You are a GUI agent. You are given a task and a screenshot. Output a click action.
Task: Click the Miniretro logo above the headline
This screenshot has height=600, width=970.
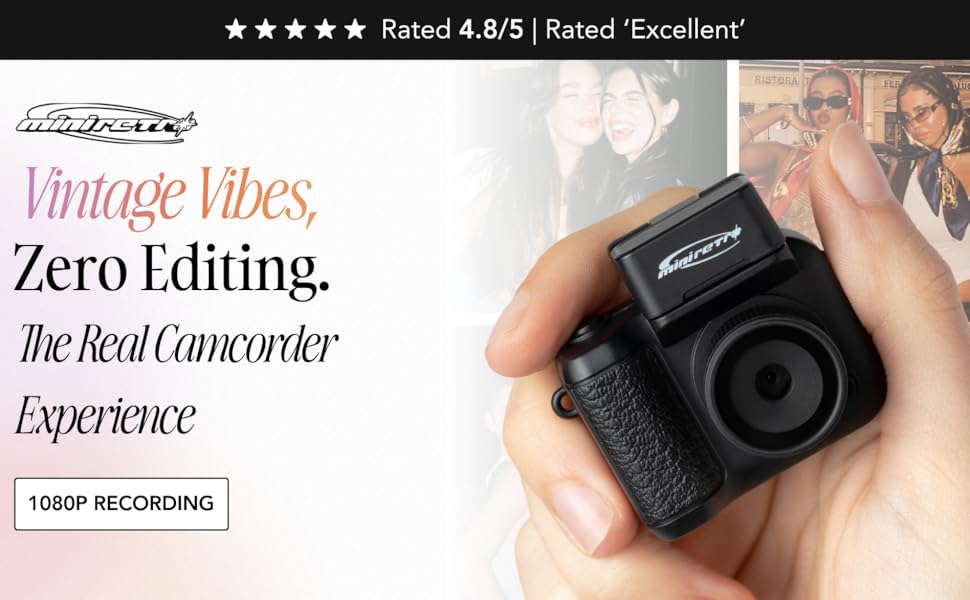click(x=106, y=122)
